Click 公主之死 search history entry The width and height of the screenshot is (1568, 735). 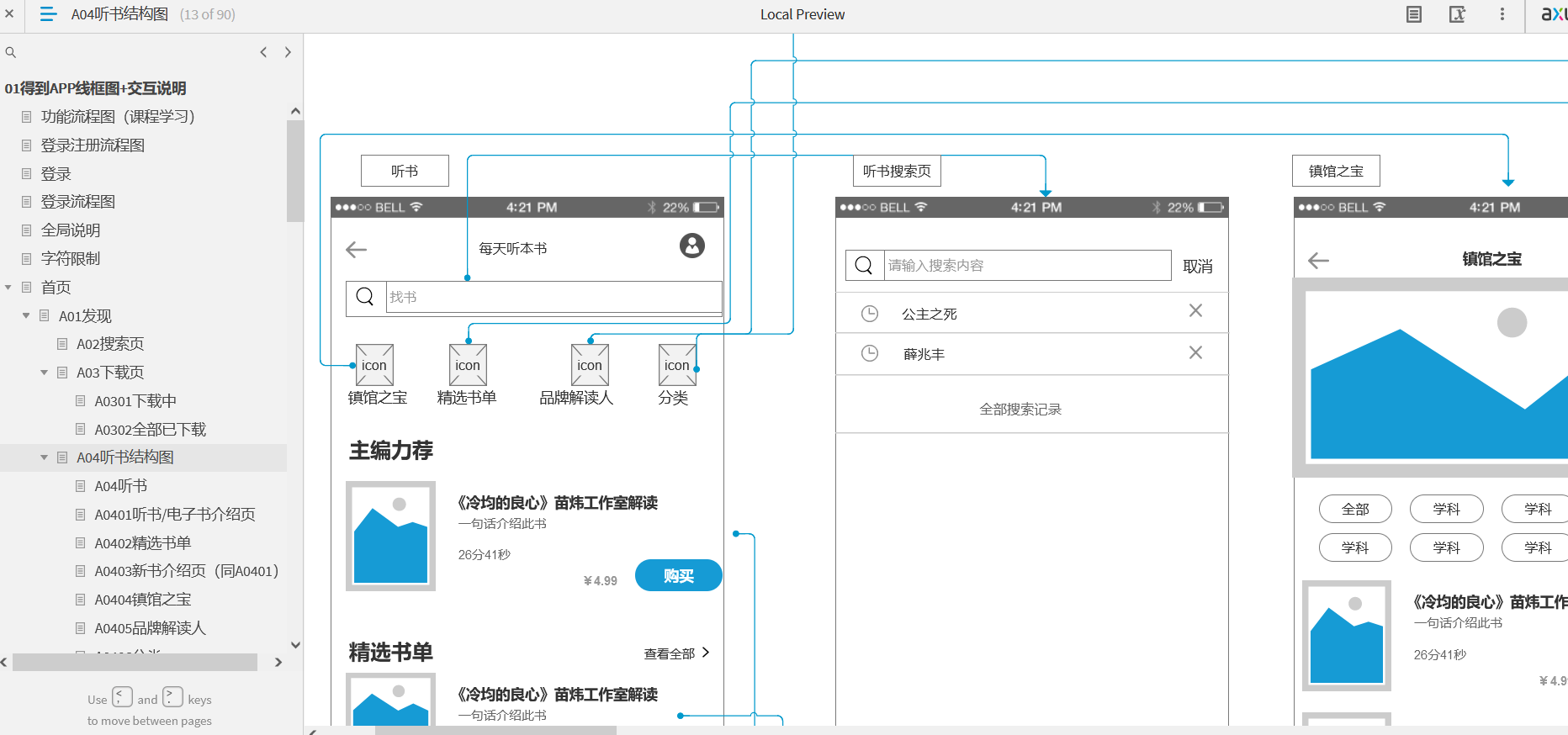coord(930,315)
